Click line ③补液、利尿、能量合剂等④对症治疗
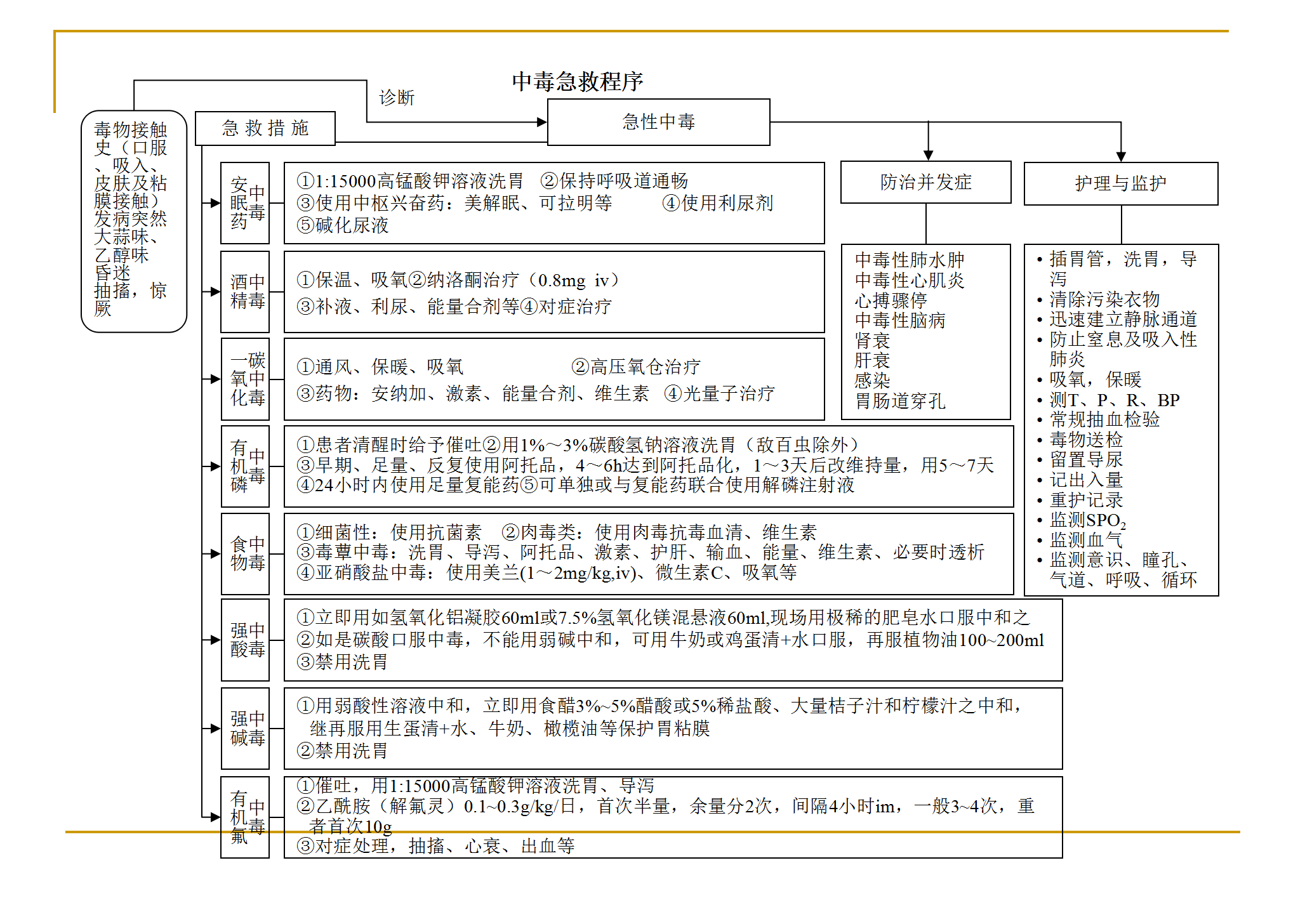 [x=454, y=307]
